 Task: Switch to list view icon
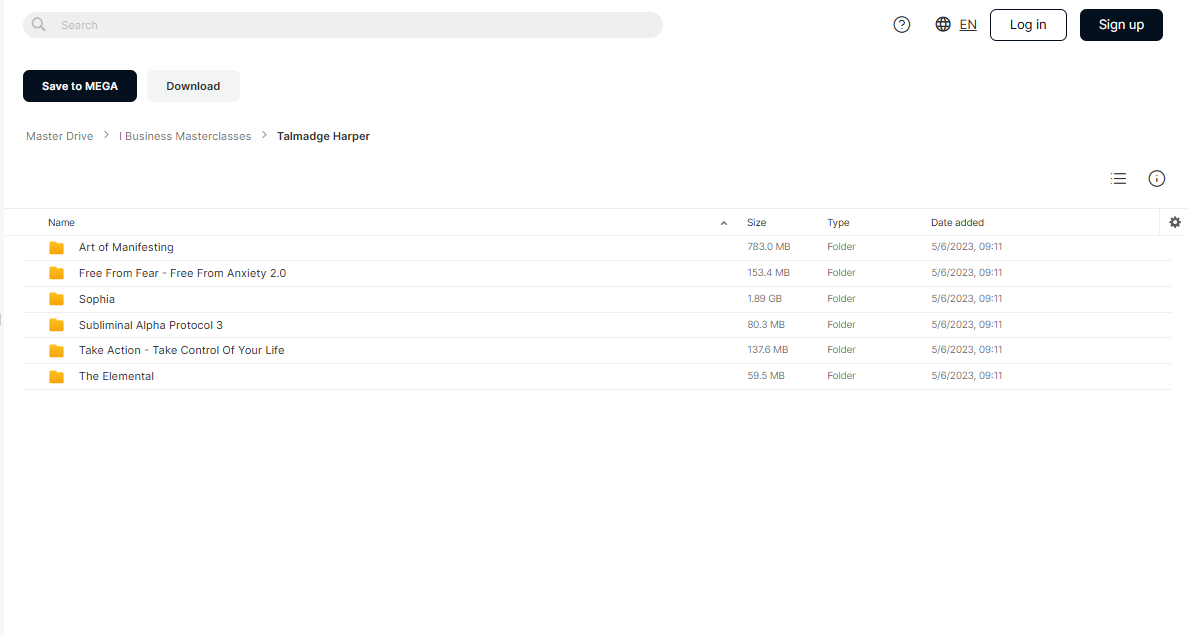(x=1118, y=179)
